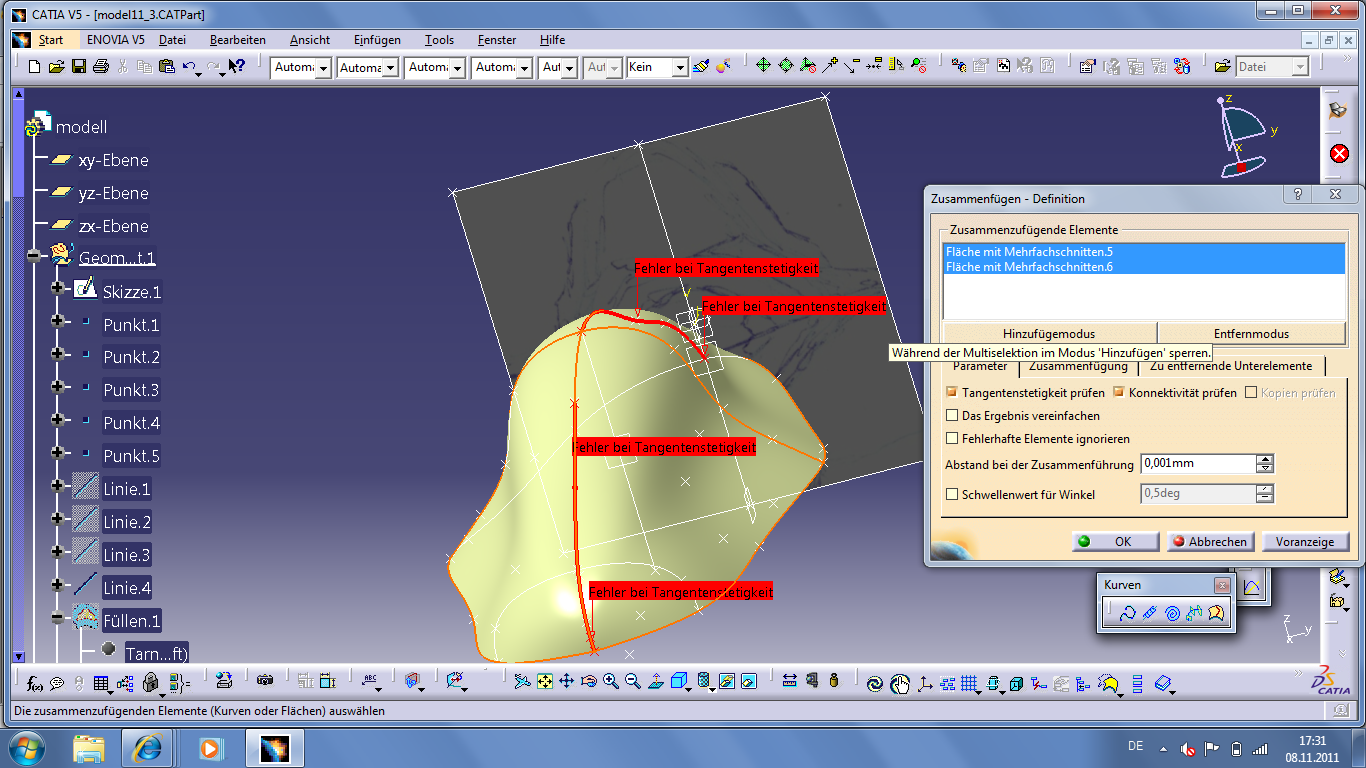The width and height of the screenshot is (1366, 768).
Task: Toggle Konnektivität prüfen checkbox
Action: (1119, 393)
